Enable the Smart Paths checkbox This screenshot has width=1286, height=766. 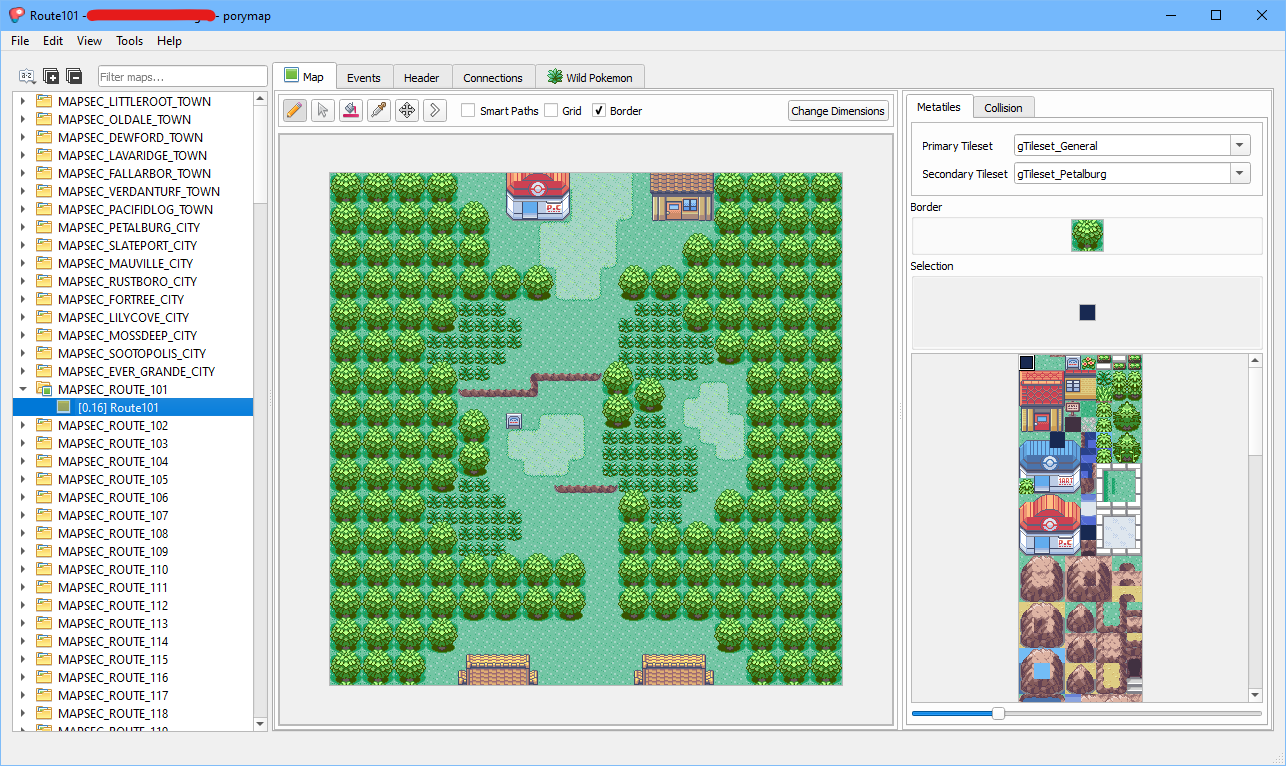(468, 111)
